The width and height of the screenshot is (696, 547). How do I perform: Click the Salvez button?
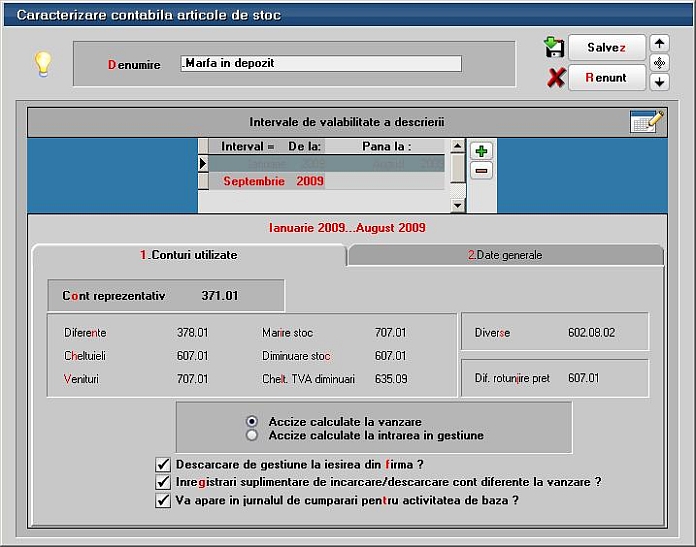(606, 48)
